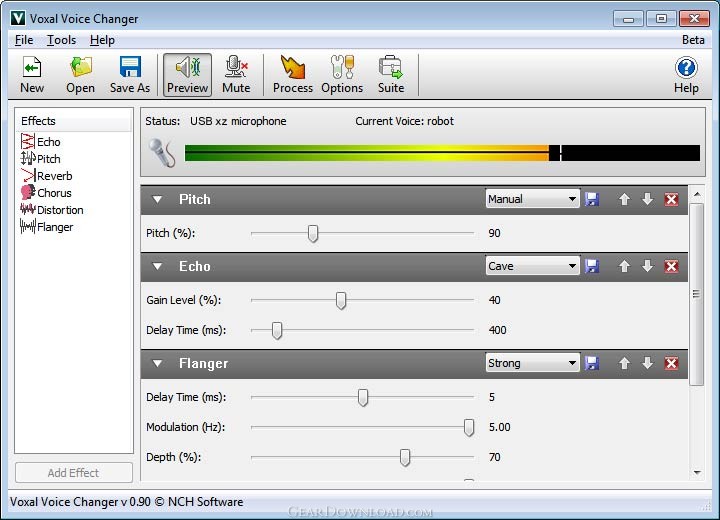Click the Effects panel header
The width and height of the screenshot is (720, 520).
pos(73,121)
